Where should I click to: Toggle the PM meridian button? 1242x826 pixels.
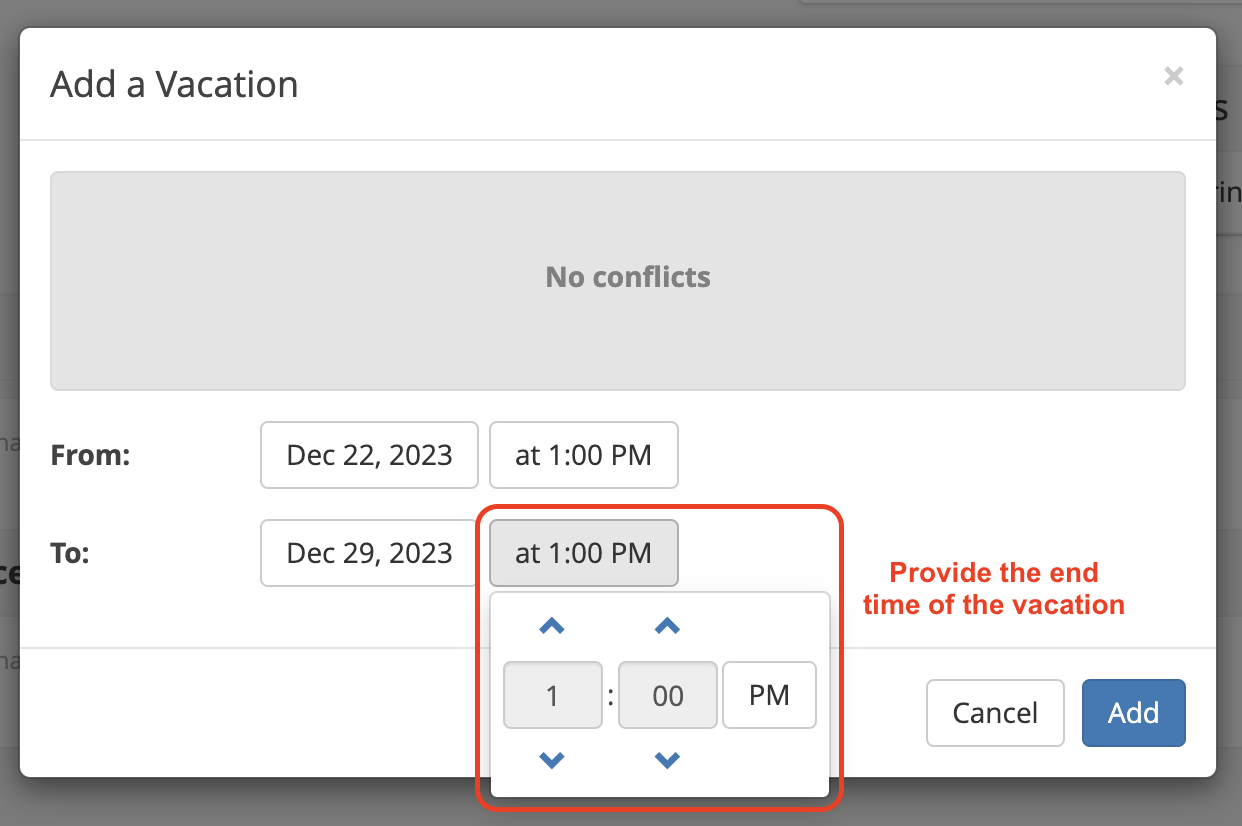click(769, 695)
